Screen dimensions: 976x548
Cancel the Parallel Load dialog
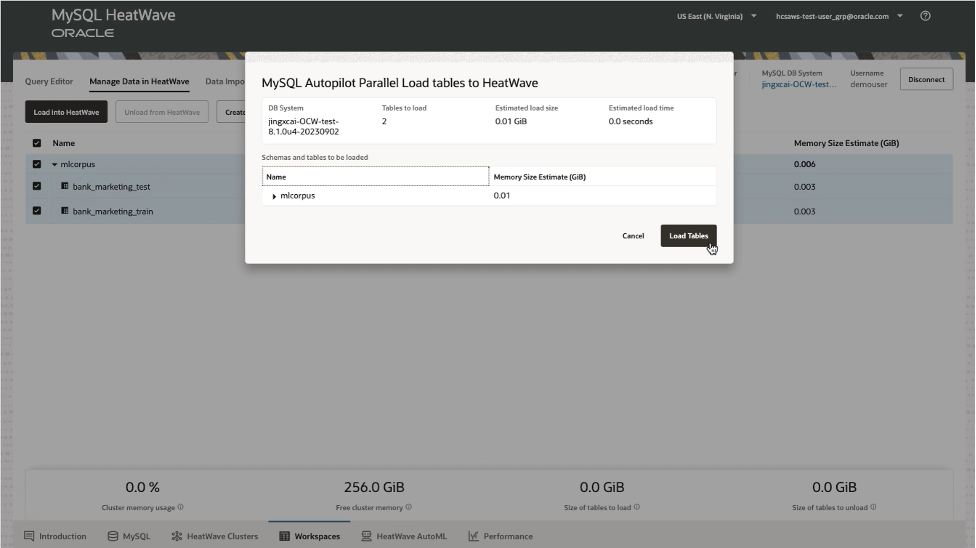[x=633, y=235]
